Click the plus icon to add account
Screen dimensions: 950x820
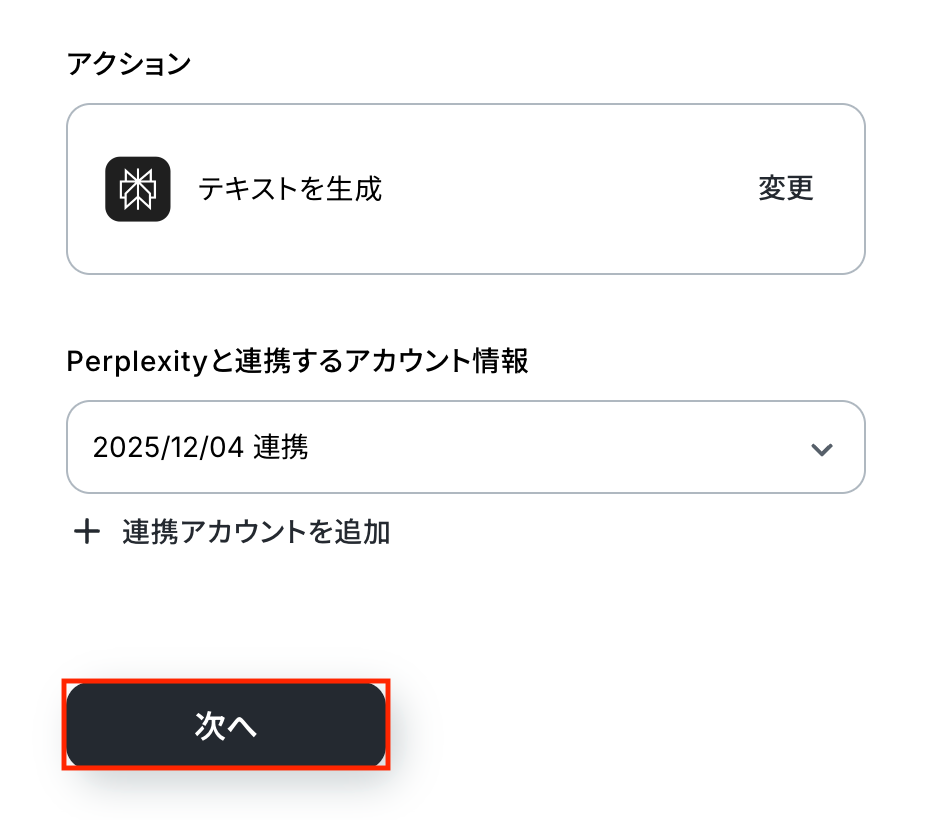(87, 532)
